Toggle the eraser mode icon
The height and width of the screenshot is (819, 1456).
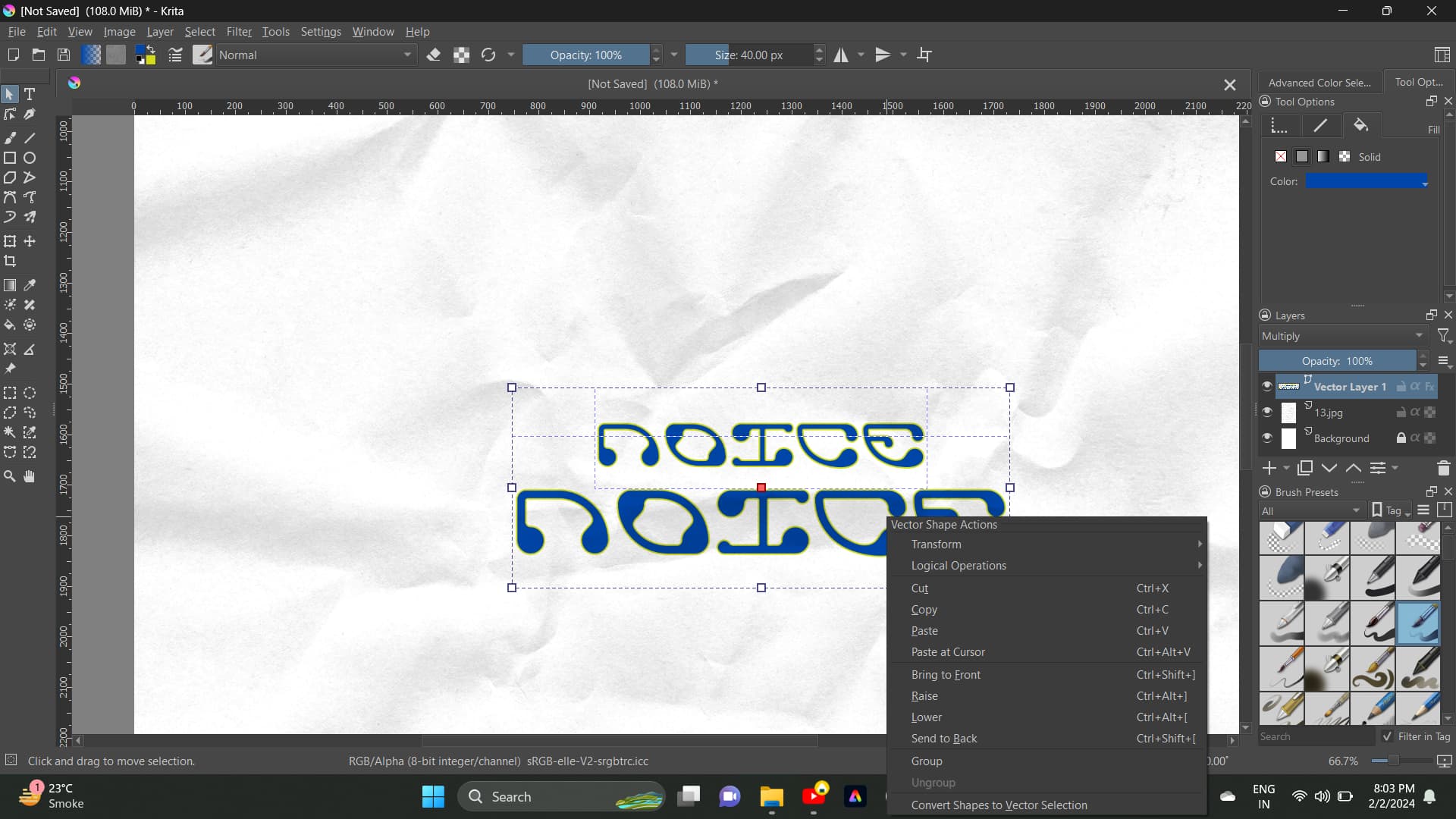(434, 55)
